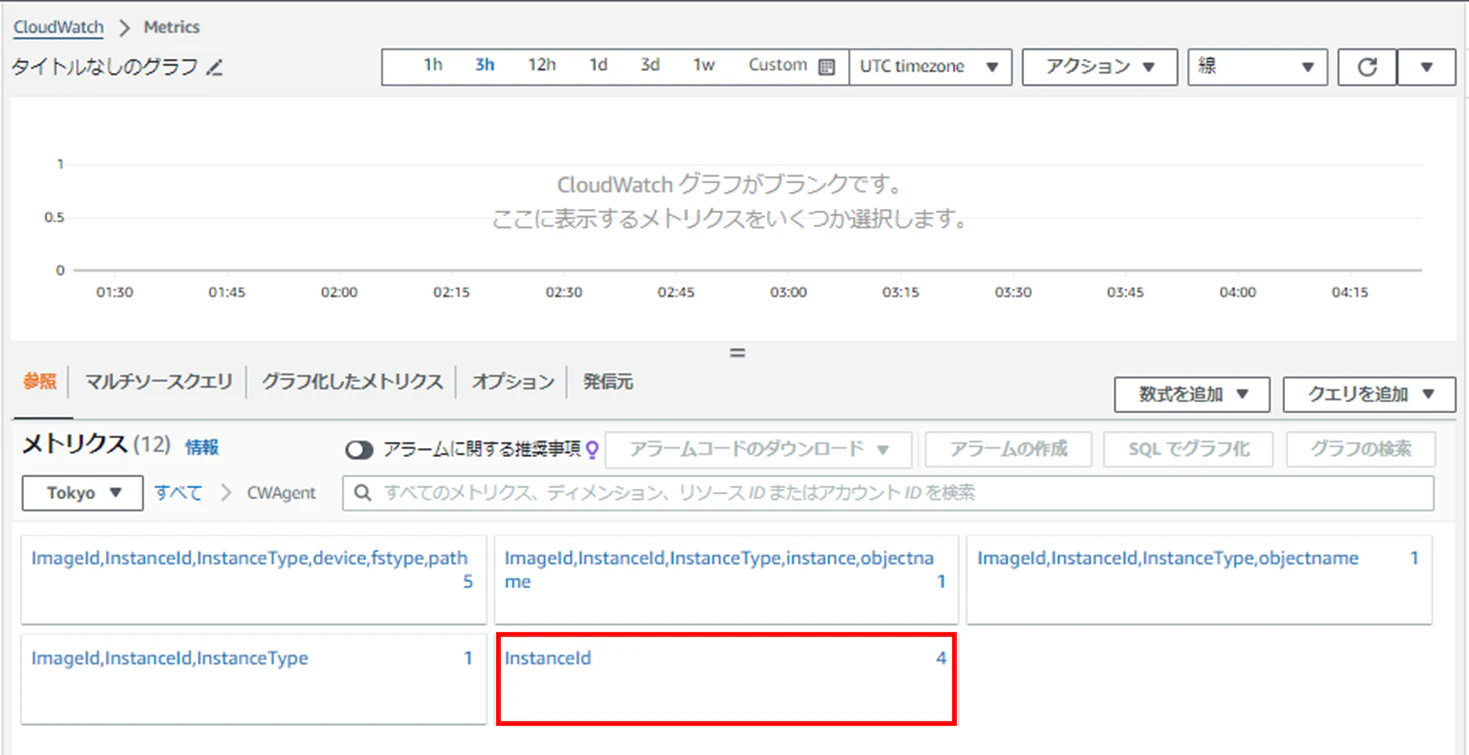Switch to the グラフ化したメトリクス tab
This screenshot has width=1469, height=755.
[x=352, y=382]
